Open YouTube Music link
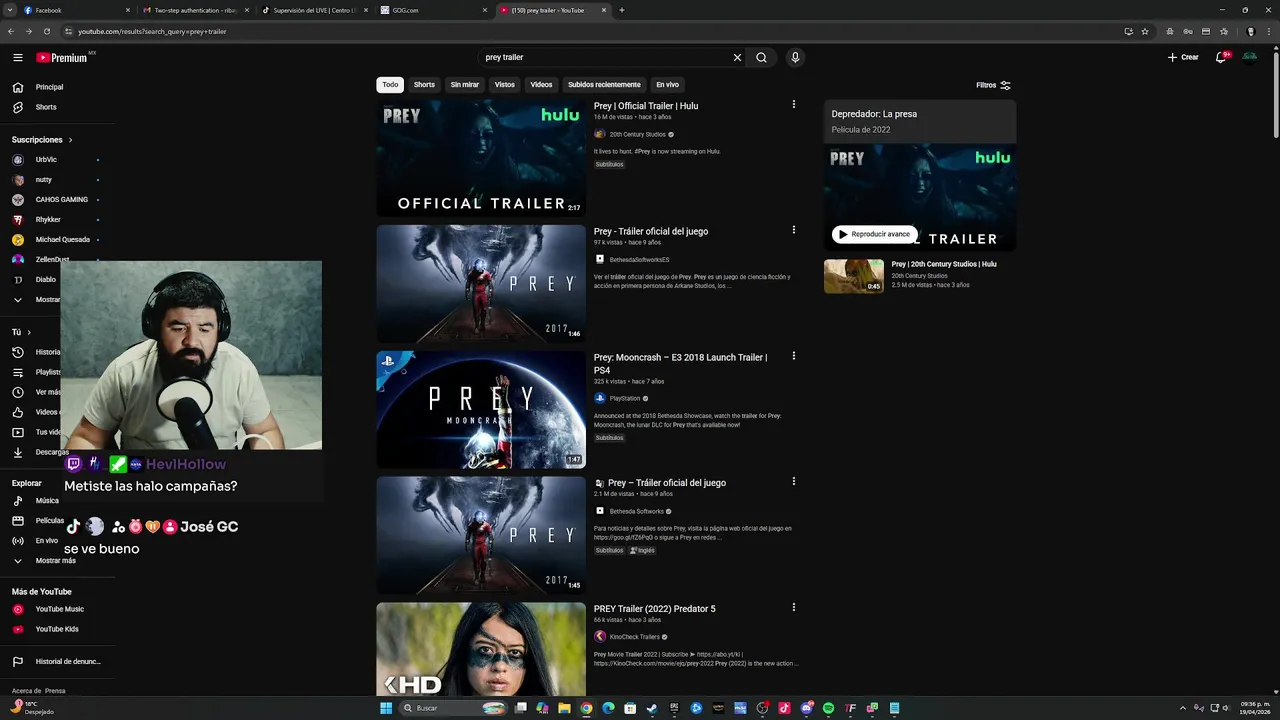The width and height of the screenshot is (1280, 720). click(x=59, y=609)
